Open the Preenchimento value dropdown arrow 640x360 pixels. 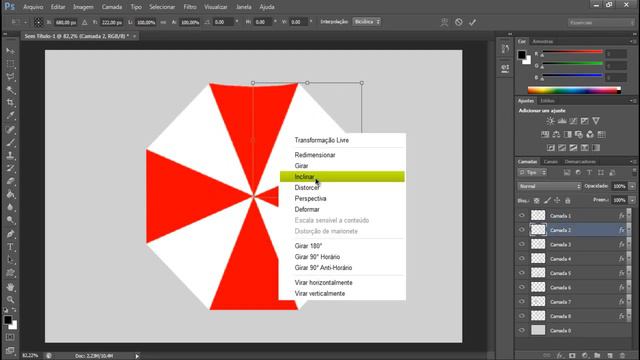pos(632,200)
